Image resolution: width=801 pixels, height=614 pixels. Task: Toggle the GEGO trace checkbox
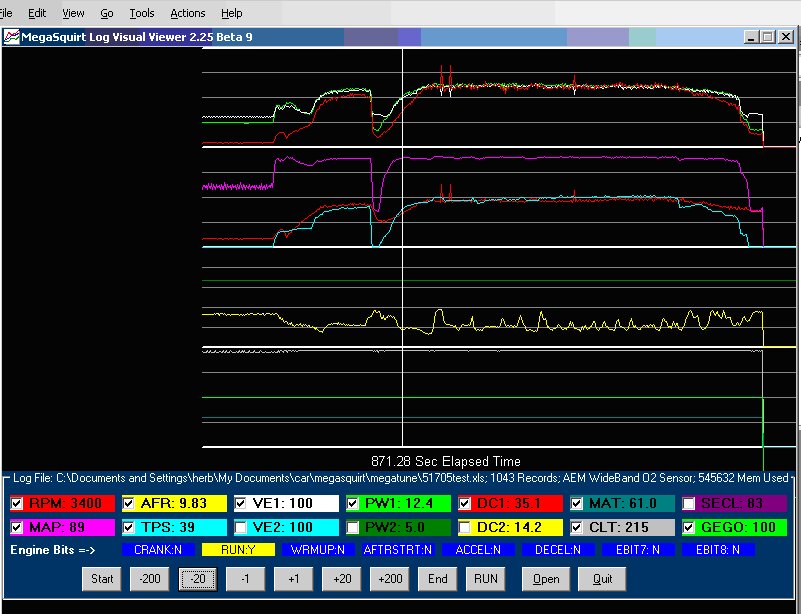[x=689, y=527]
